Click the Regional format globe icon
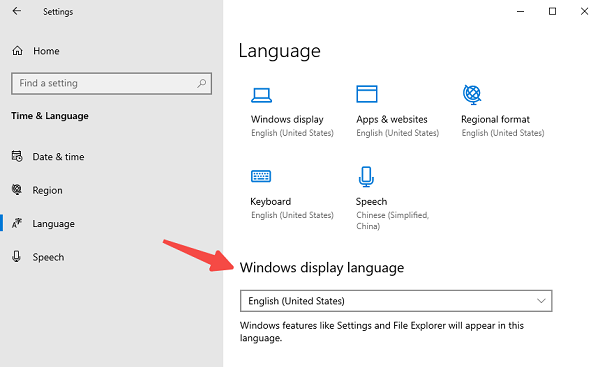This screenshot has height=367, width=600. [472, 95]
